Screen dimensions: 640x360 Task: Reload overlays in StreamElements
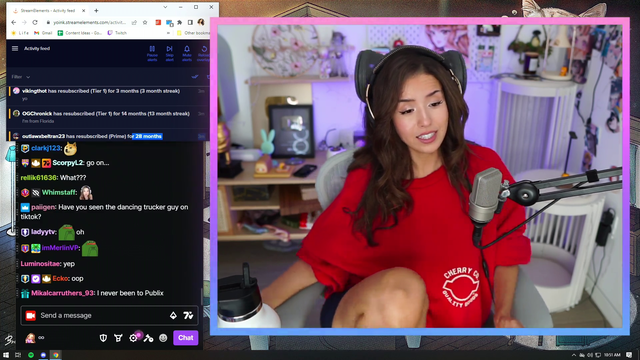click(204, 53)
